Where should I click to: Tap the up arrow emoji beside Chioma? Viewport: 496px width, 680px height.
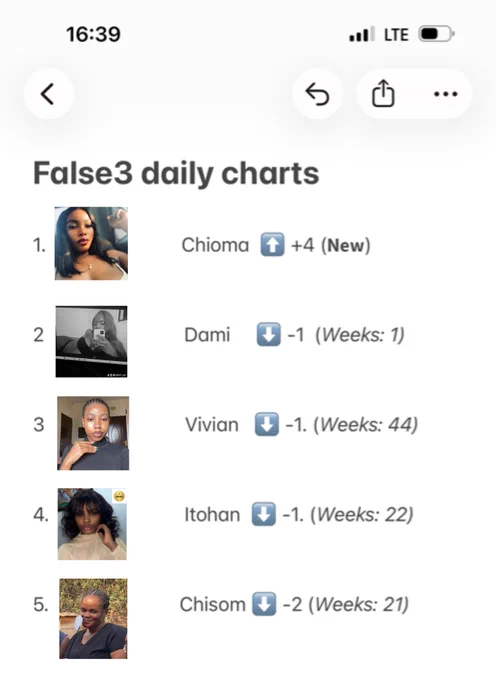pyautogui.click(x=272, y=245)
